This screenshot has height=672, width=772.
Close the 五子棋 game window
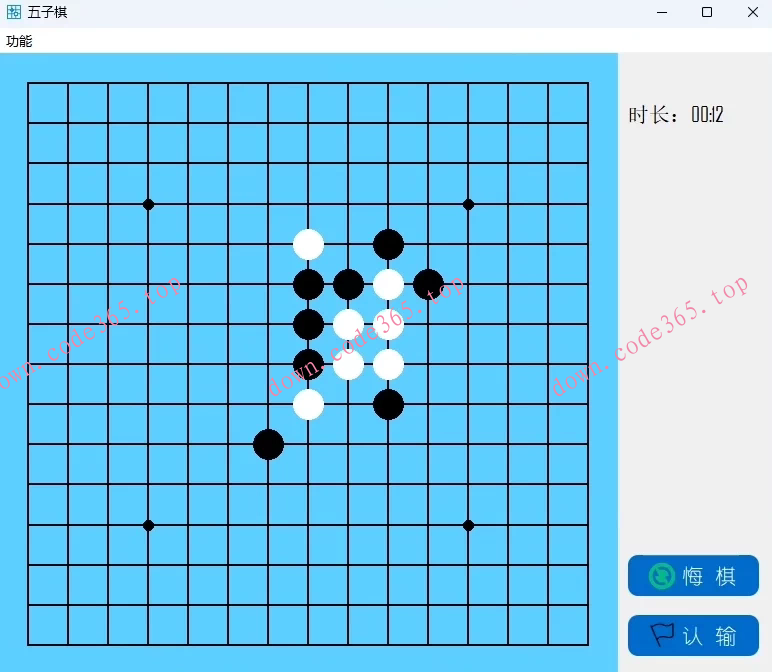752,12
